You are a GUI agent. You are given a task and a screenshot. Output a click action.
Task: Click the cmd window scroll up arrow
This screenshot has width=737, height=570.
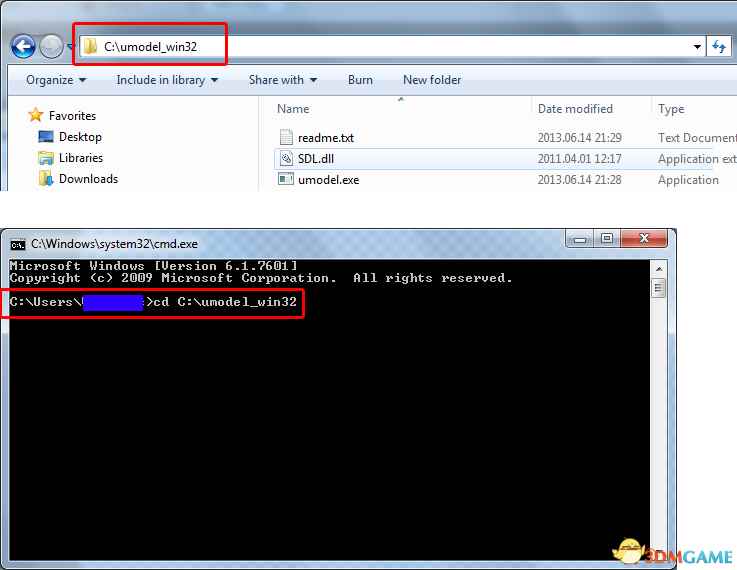[659, 269]
